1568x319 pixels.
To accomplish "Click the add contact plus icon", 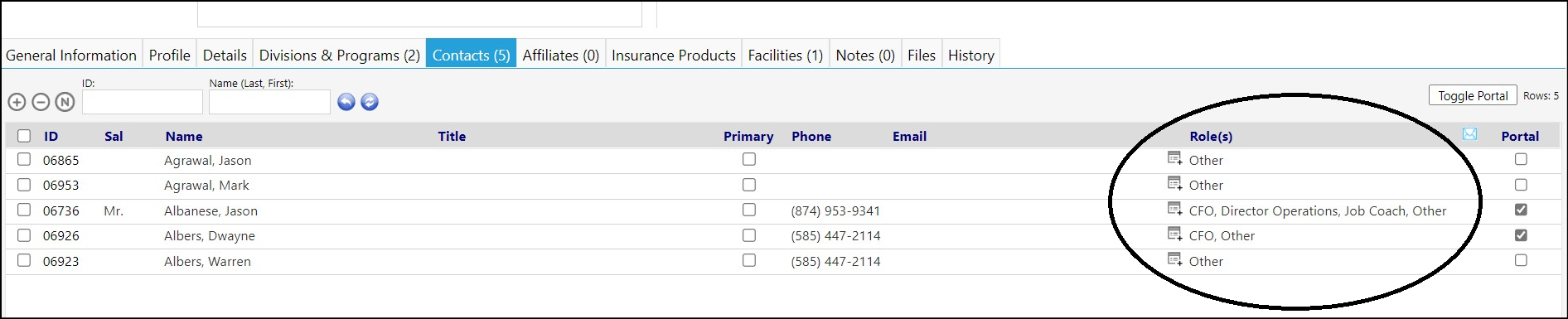I will point(17,102).
